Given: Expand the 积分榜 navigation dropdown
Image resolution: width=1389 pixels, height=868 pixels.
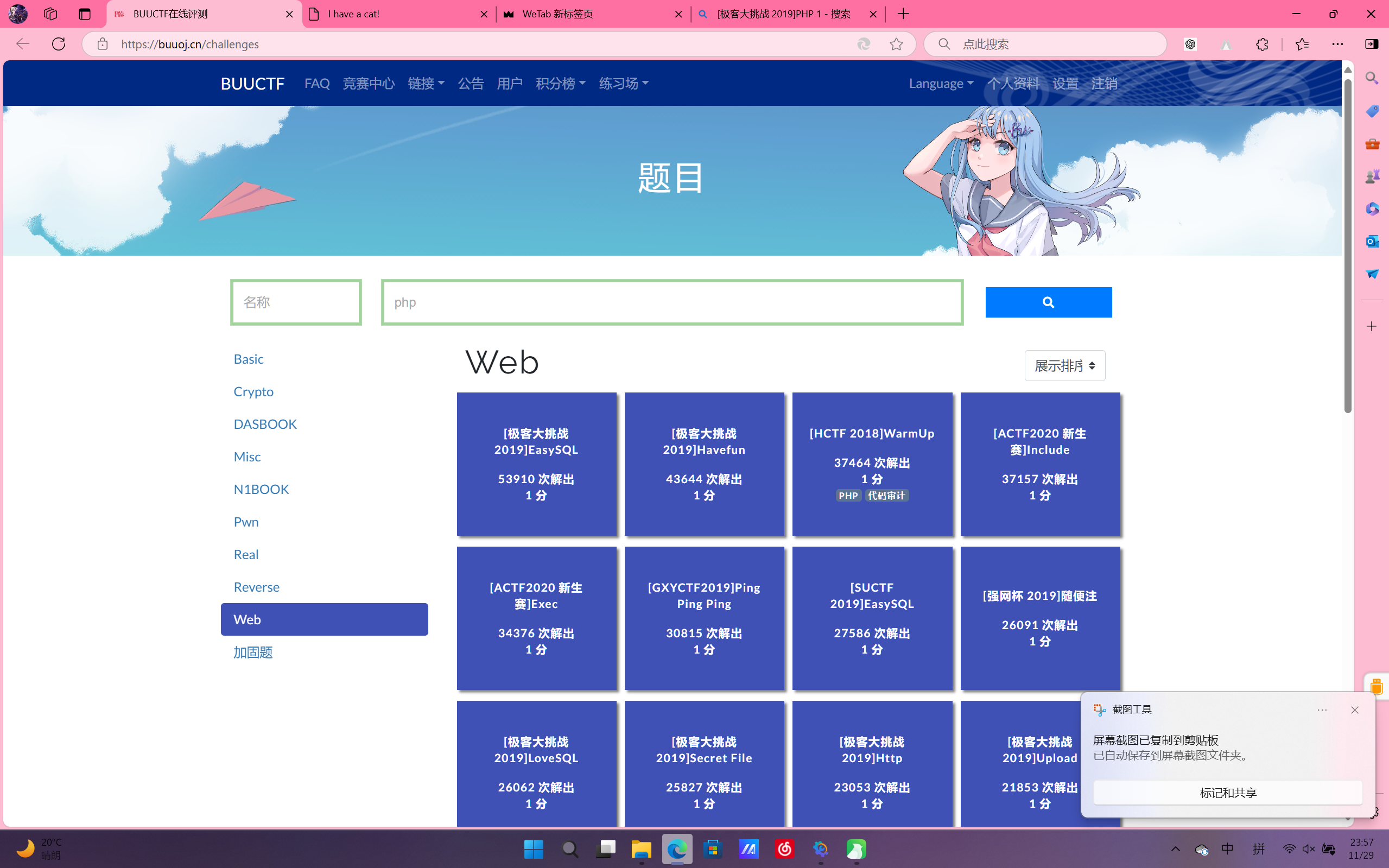Looking at the screenshot, I should point(560,83).
